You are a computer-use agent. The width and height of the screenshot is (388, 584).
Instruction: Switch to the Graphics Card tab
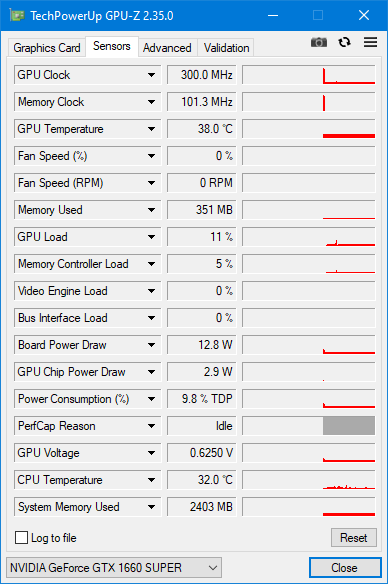47,48
